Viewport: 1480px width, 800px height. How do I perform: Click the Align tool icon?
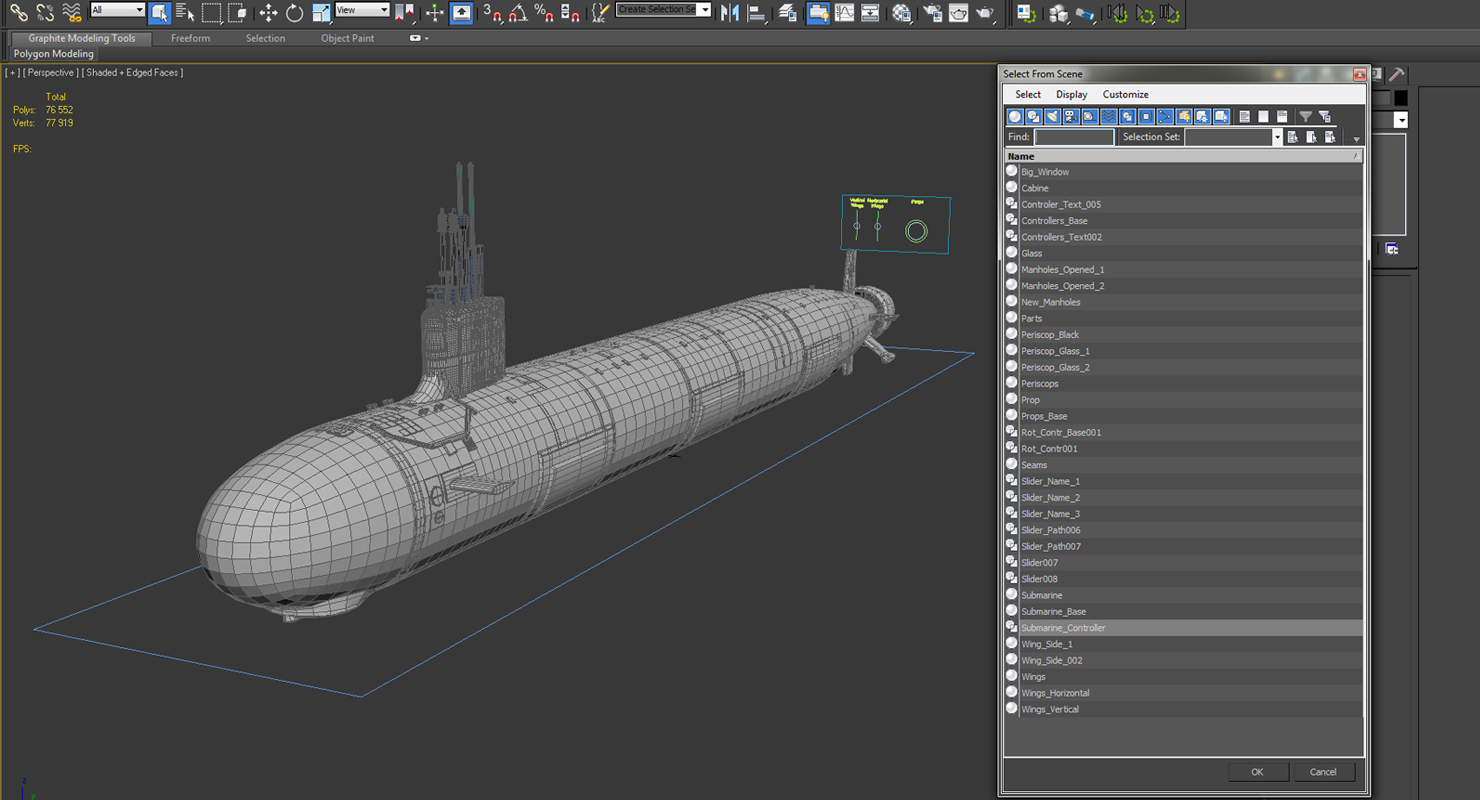[757, 13]
